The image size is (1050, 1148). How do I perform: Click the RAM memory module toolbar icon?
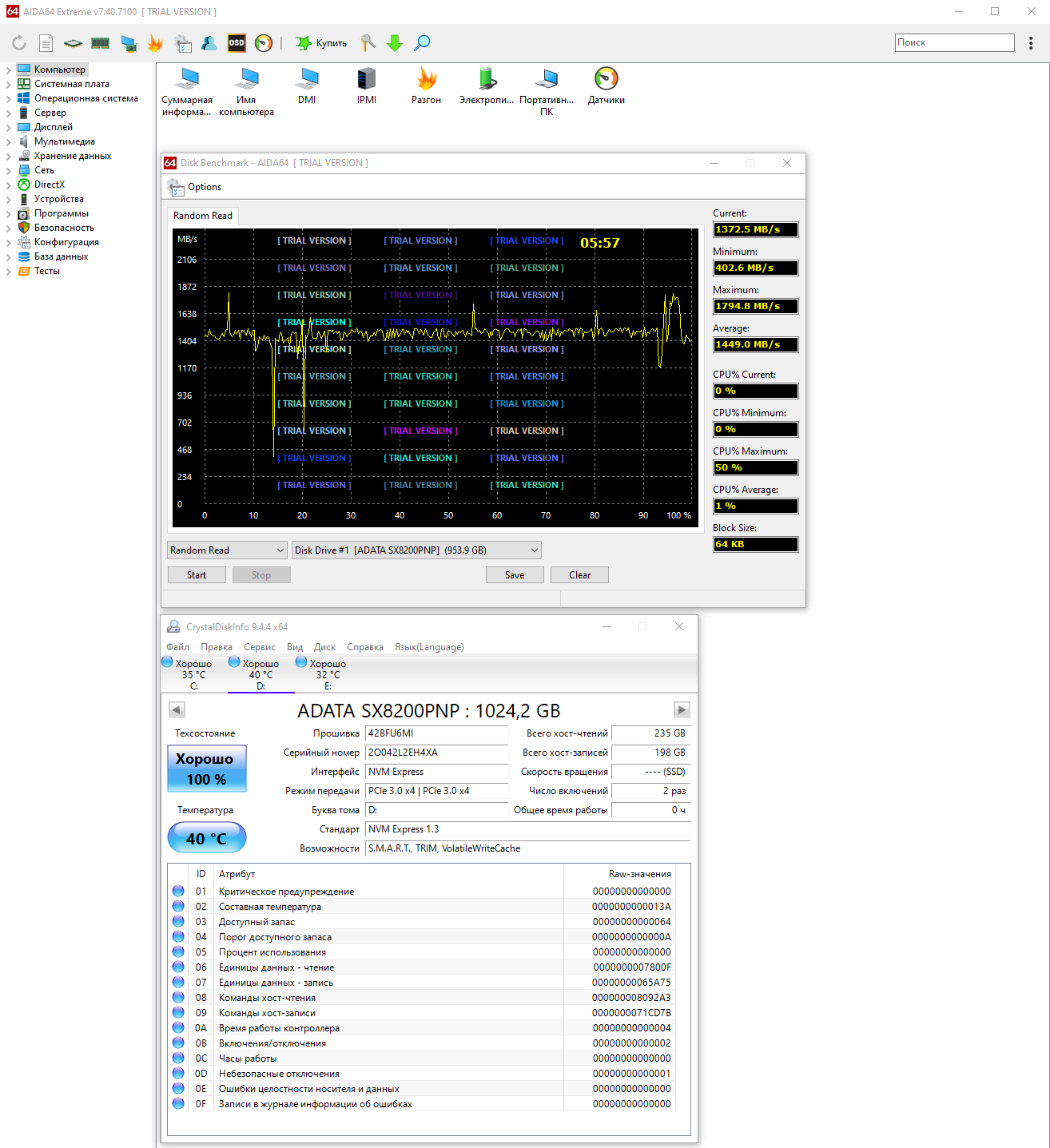(100, 43)
